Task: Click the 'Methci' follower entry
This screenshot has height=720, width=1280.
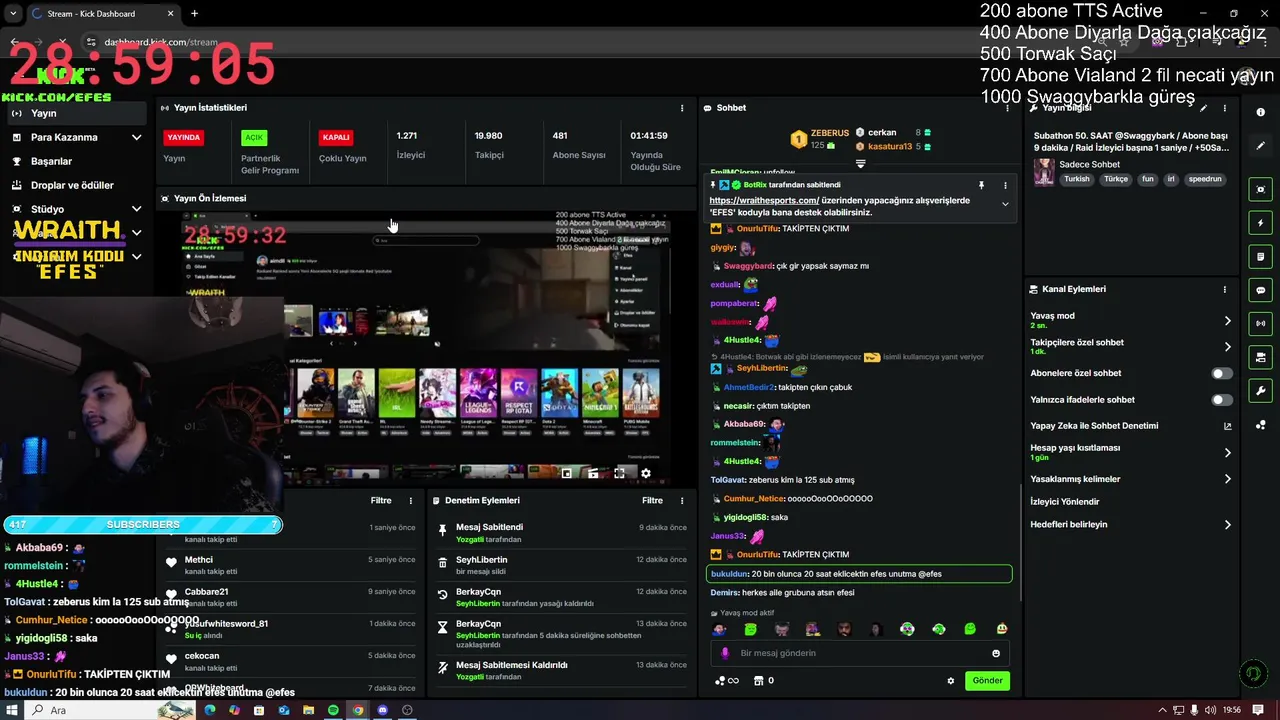Action: tap(290, 565)
